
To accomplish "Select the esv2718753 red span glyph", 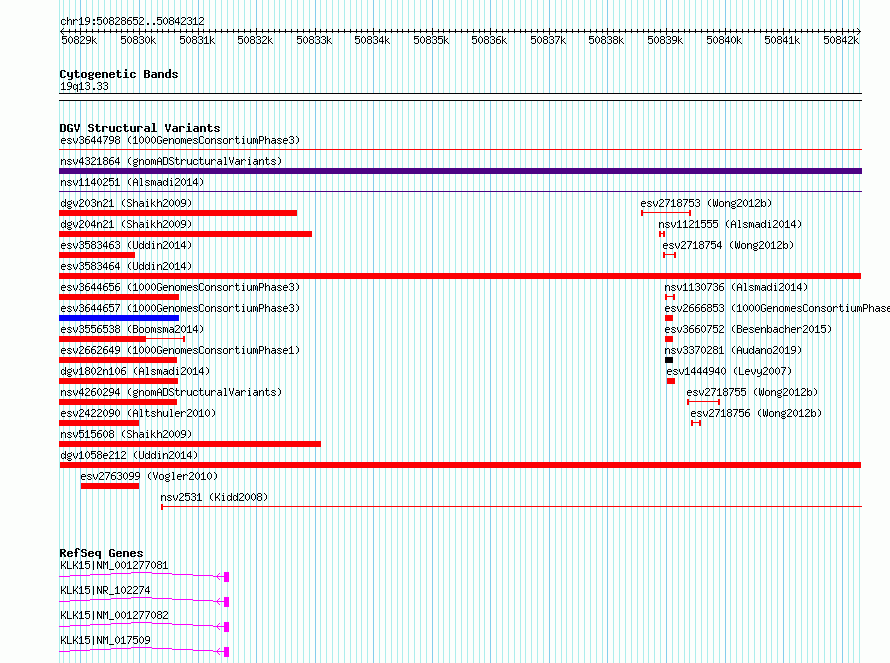I will click(x=666, y=213).
